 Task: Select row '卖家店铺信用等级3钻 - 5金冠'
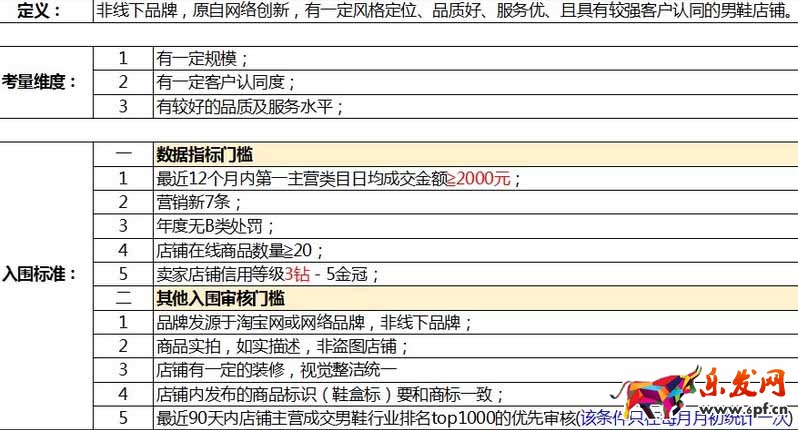click(x=475, y=274)
